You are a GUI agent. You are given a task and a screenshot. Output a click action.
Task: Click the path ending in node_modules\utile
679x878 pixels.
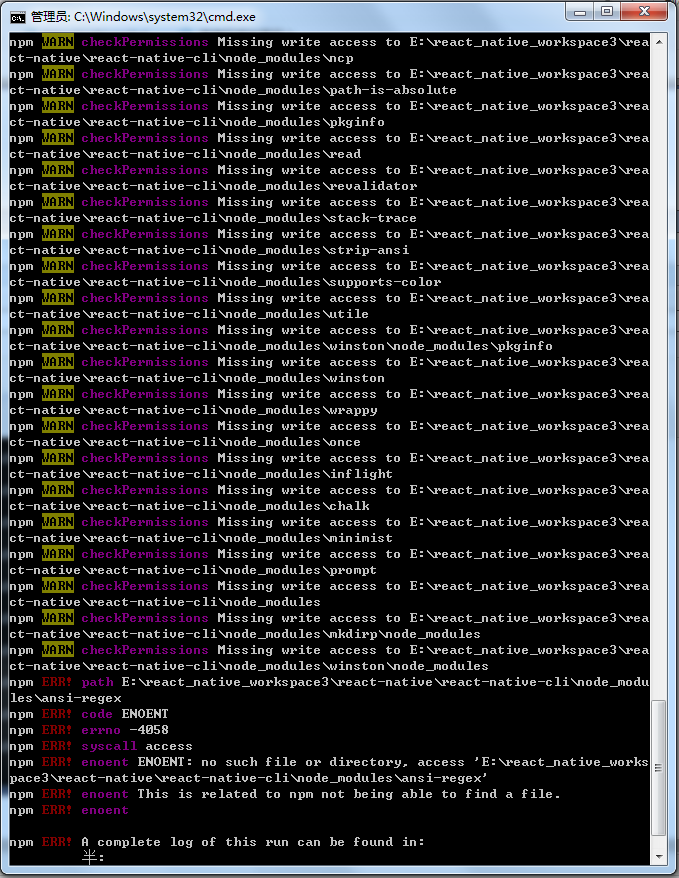pos(189,314)
